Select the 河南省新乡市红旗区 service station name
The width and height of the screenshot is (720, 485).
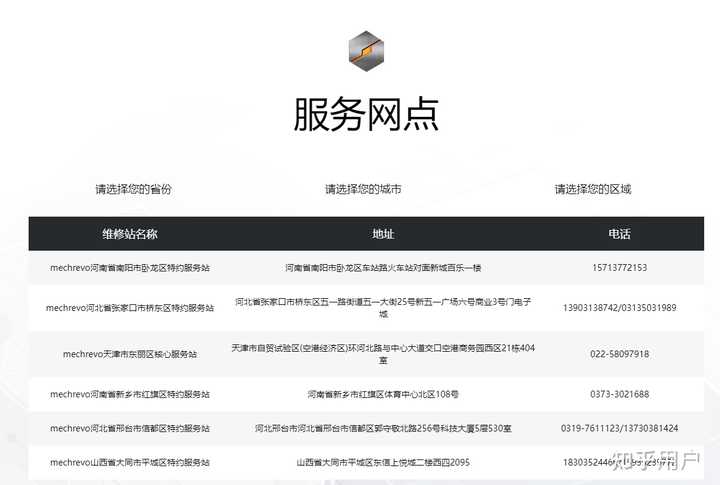click(x=130, y=394)
